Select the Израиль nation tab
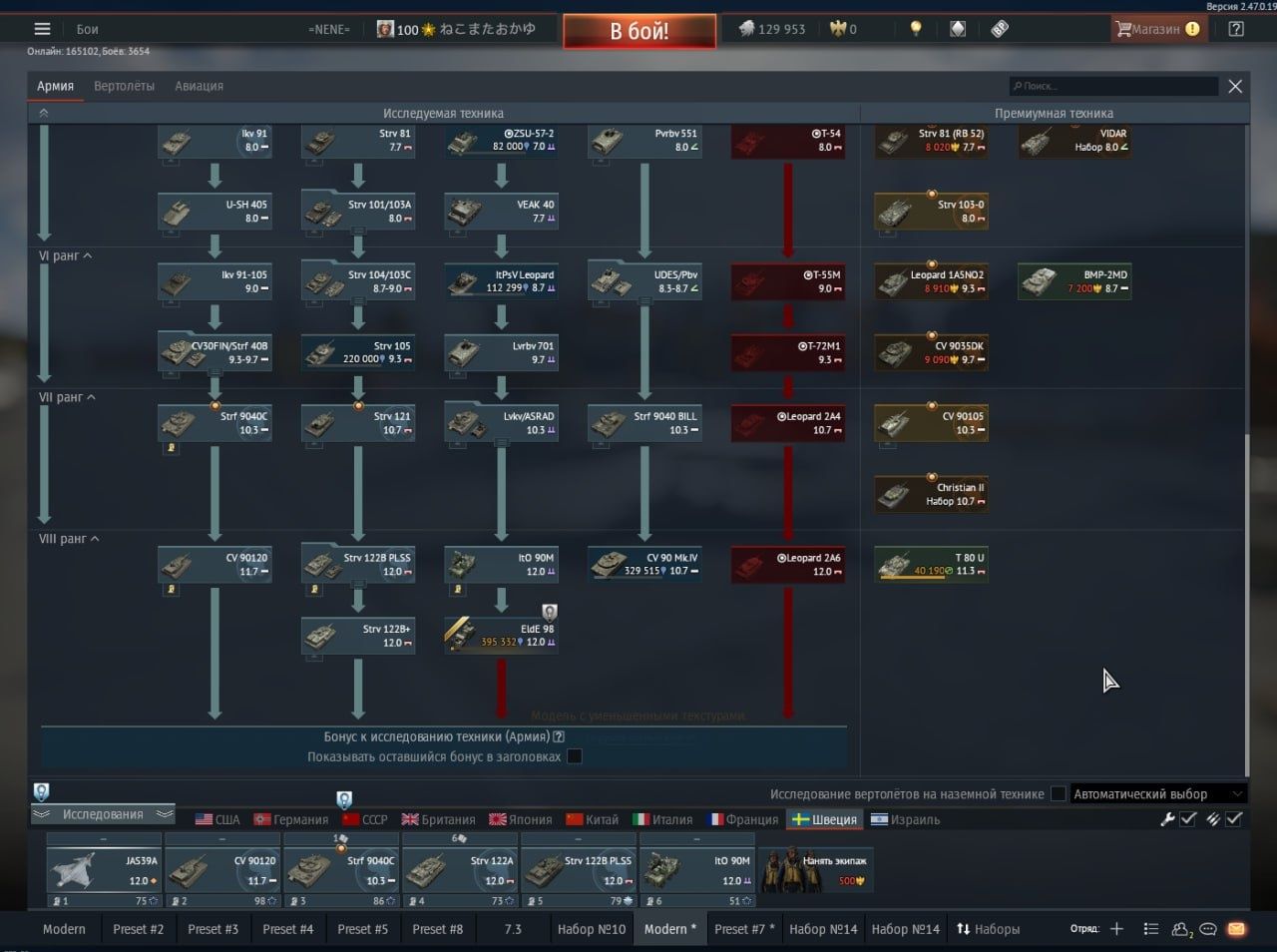The image size is (1277, 952). pyautogui.click(x=905, y=819)
